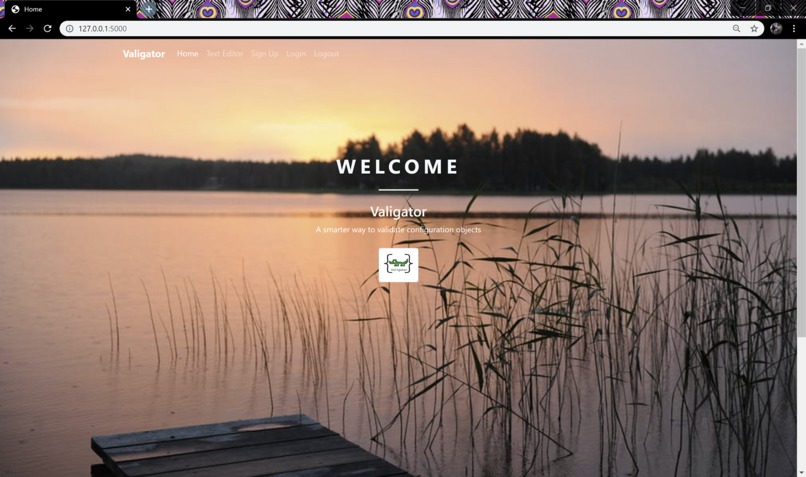
Task: Open the Home nav link
Action: tap(188, 53)
